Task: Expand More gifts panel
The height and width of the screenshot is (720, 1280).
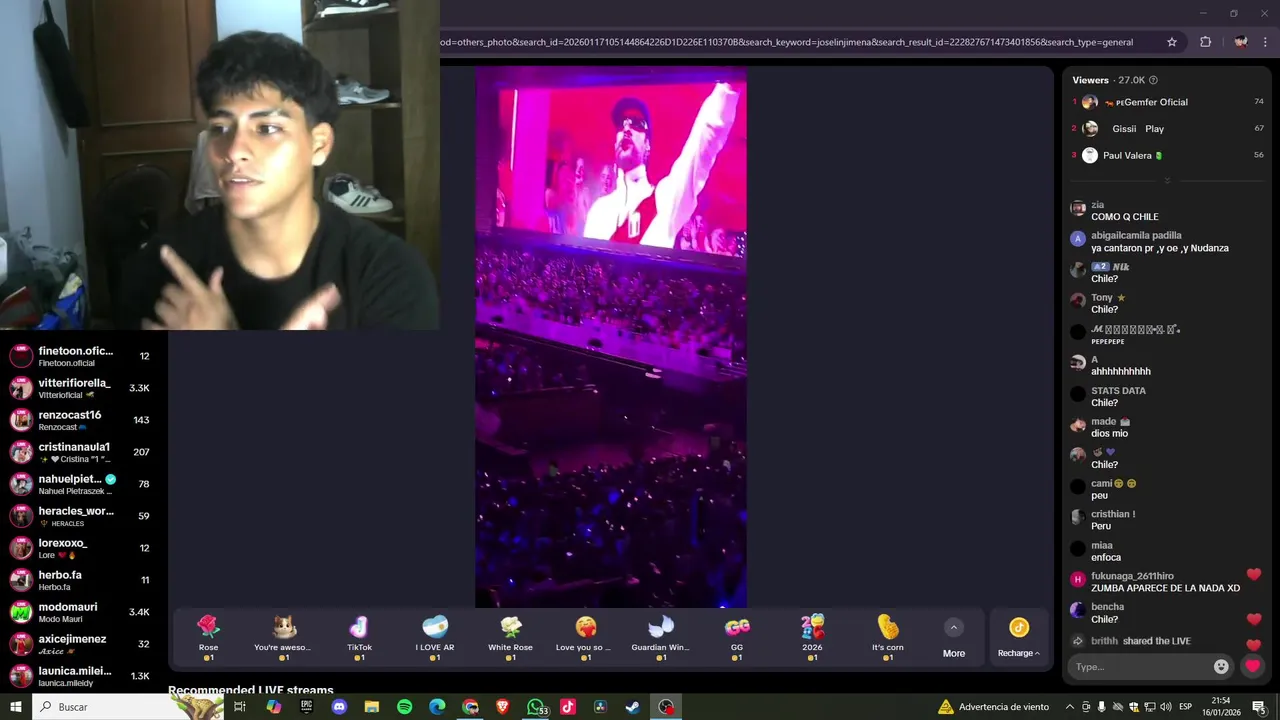Action: [954, 638]
